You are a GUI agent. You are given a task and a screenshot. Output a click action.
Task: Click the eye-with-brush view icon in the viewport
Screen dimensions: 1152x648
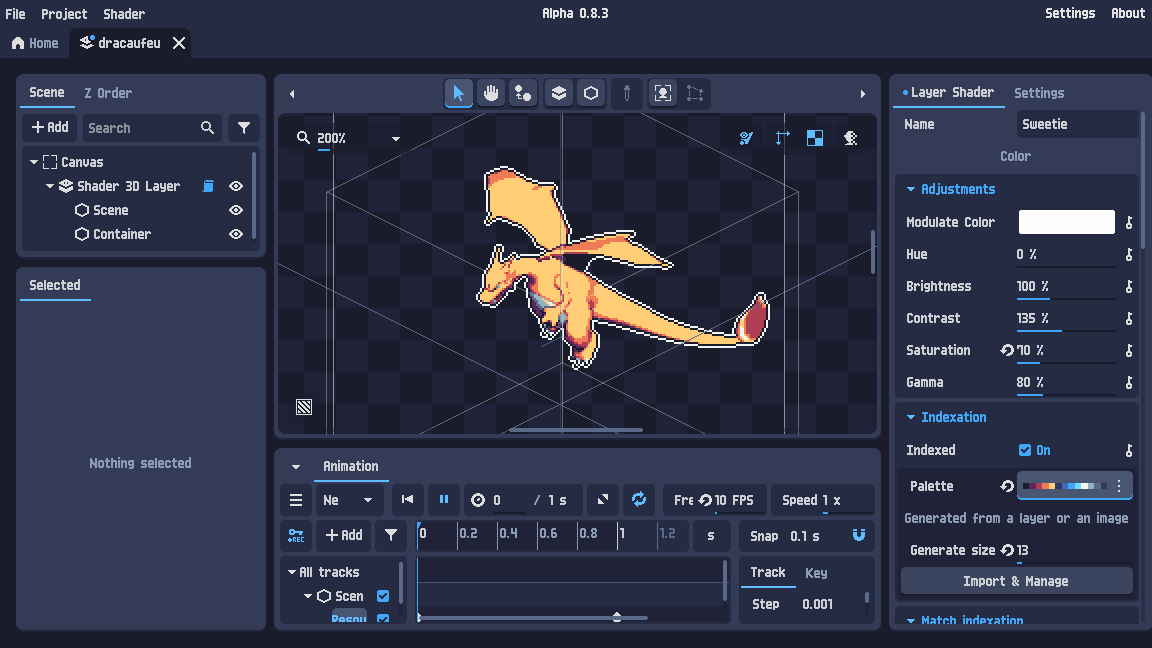tap(746, 138)
